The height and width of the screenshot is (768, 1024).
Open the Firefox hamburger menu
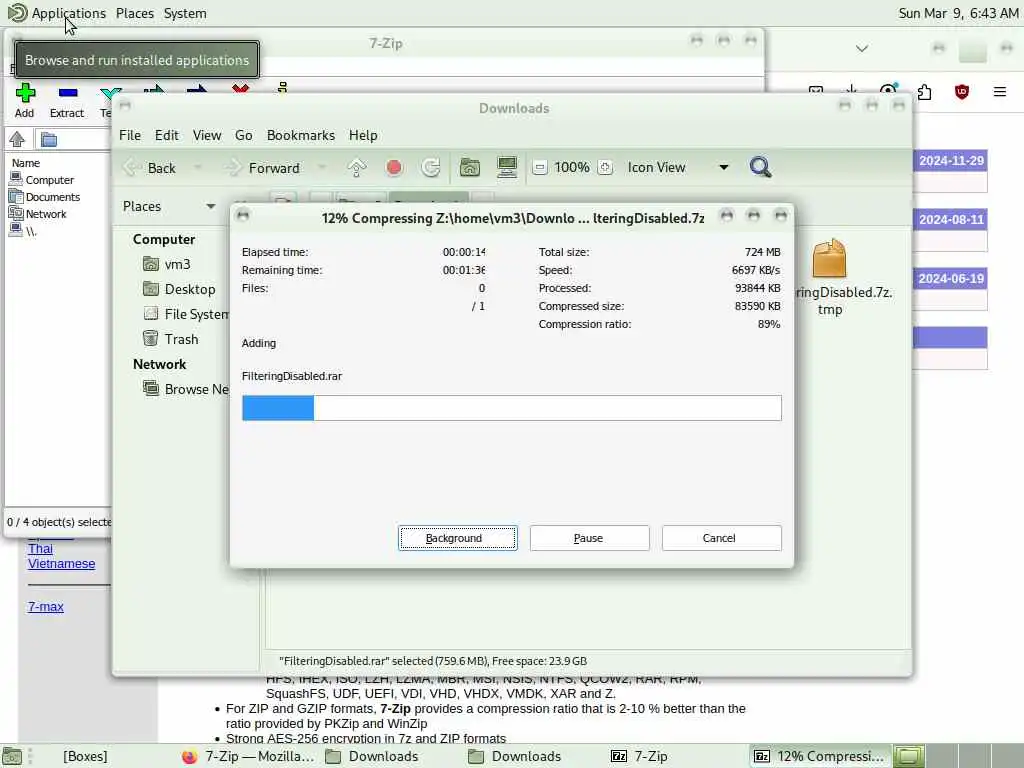[999, 92]
